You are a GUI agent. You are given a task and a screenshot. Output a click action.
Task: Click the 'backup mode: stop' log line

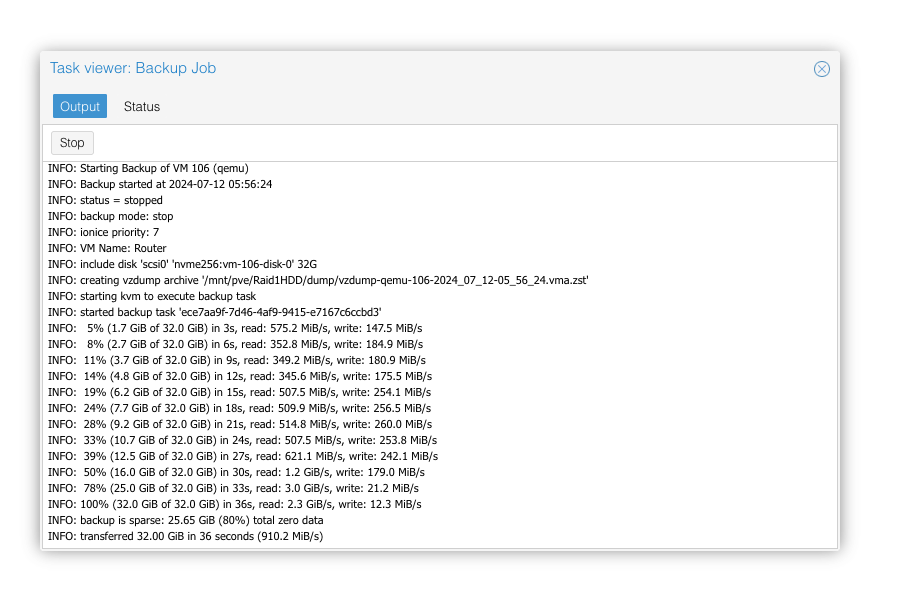(111, 216)
